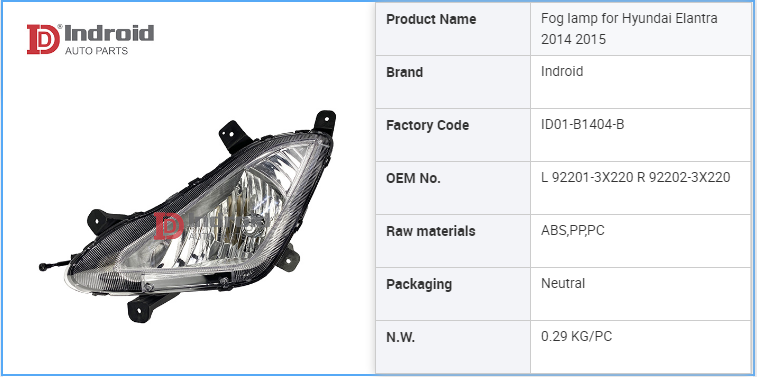Screen dimensions: 757x377
Task: Click the Raw materials label
Action: pos(431,231)
